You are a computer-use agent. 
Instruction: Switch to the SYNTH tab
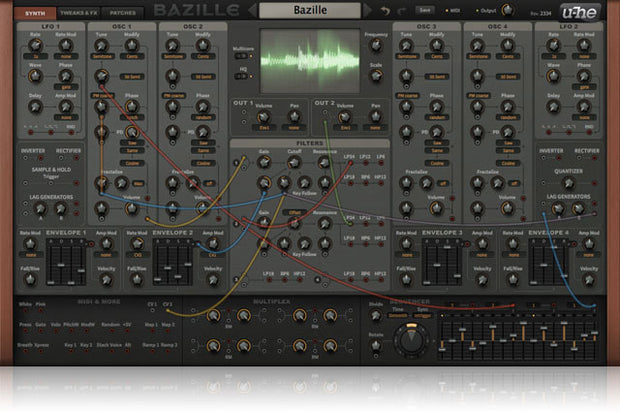(x=35, y=13)
